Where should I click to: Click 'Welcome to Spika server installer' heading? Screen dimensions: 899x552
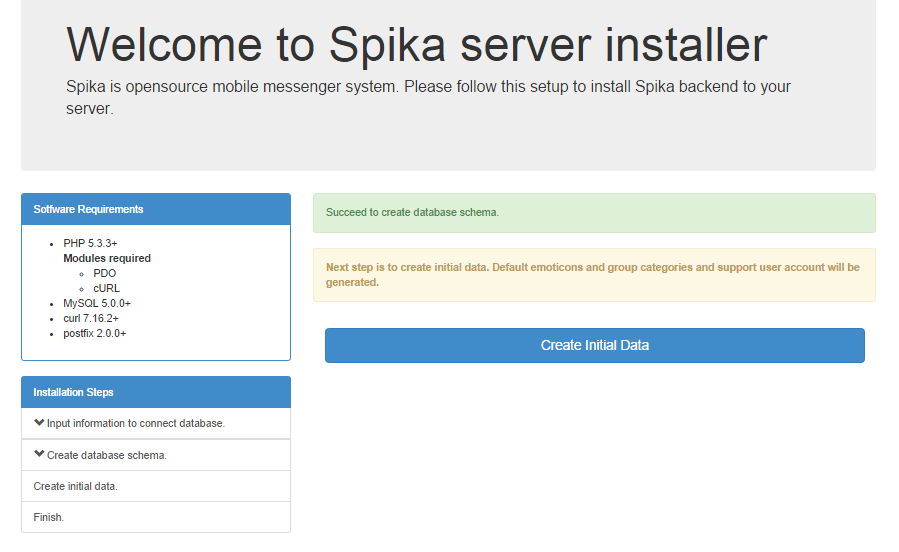pos(416,45)
